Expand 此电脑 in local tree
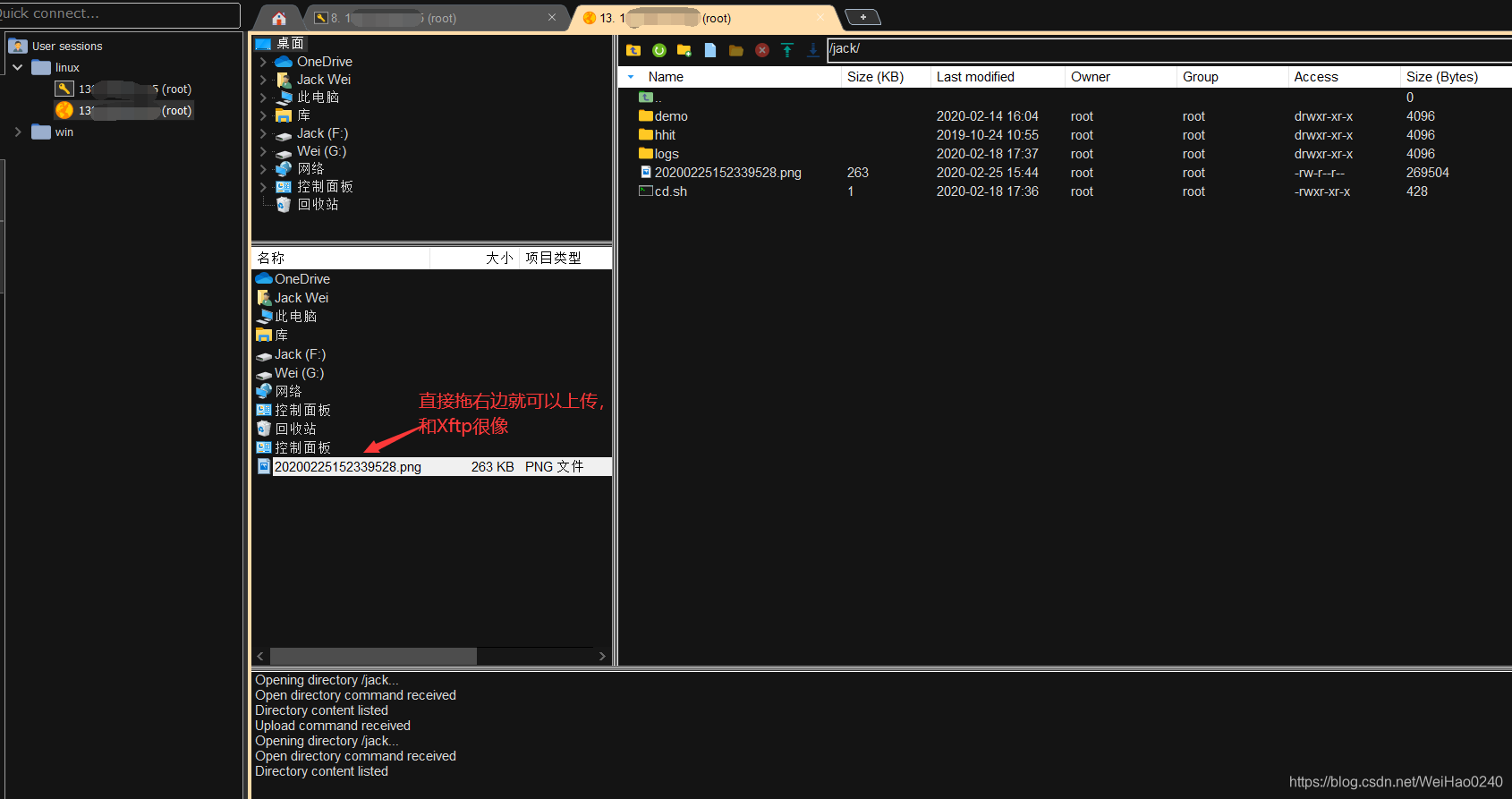Image resolution: width=1512 pixels, height=799 pixels. coord(263,98)
